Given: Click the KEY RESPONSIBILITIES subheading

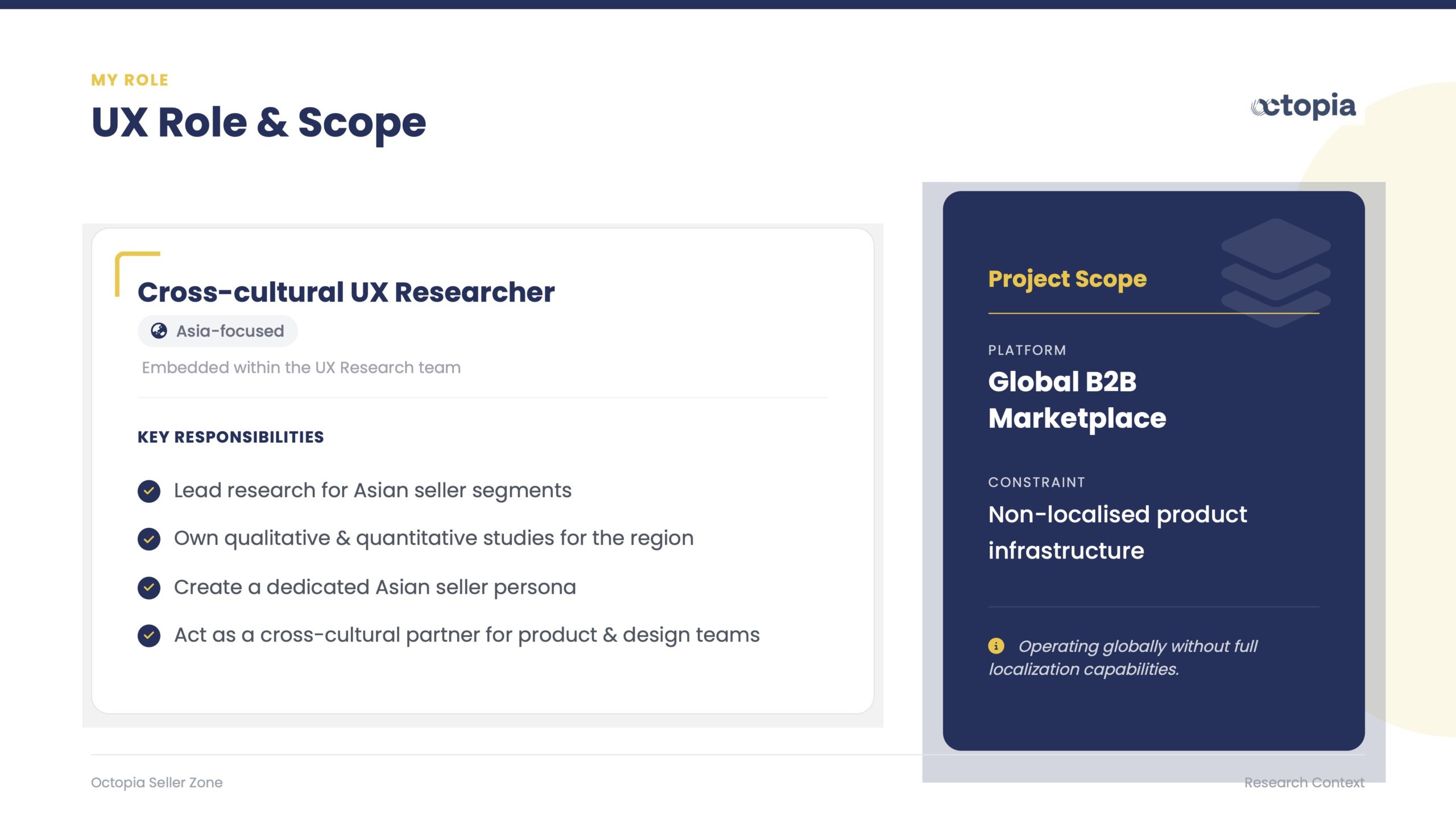Looking at the screenshot, I should coord(230,437).
